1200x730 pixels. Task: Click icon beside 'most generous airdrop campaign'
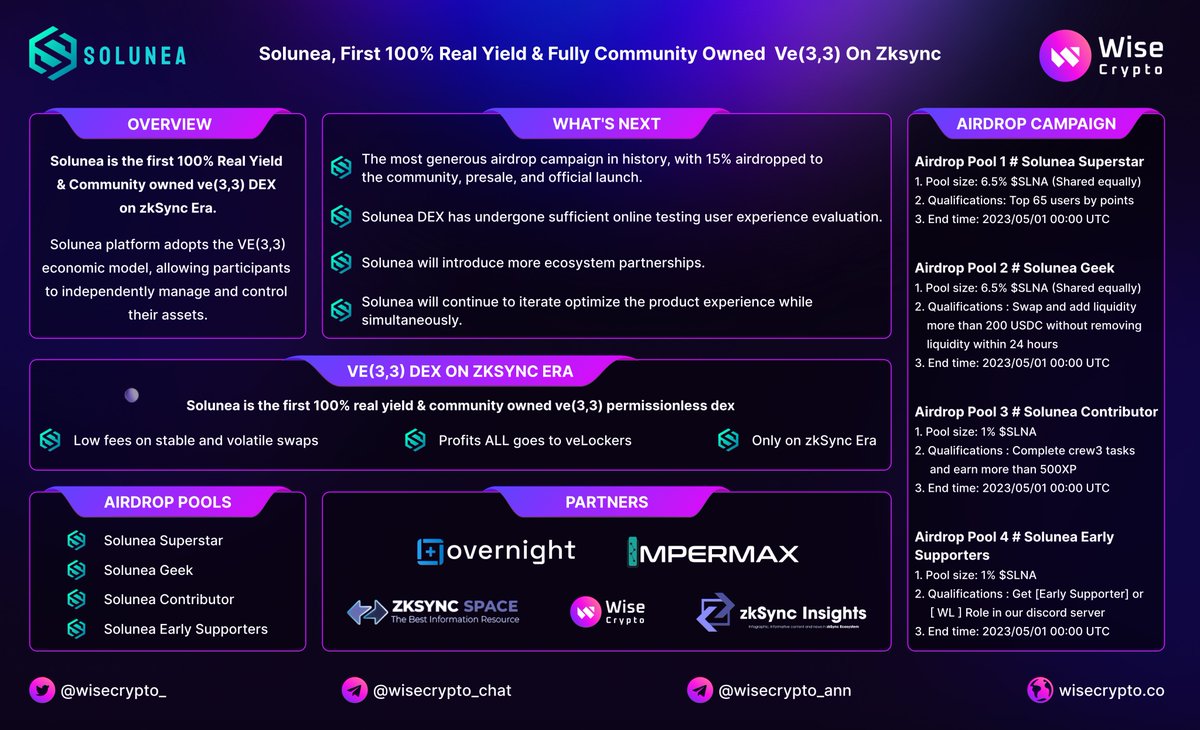click(x=341, y=168)
